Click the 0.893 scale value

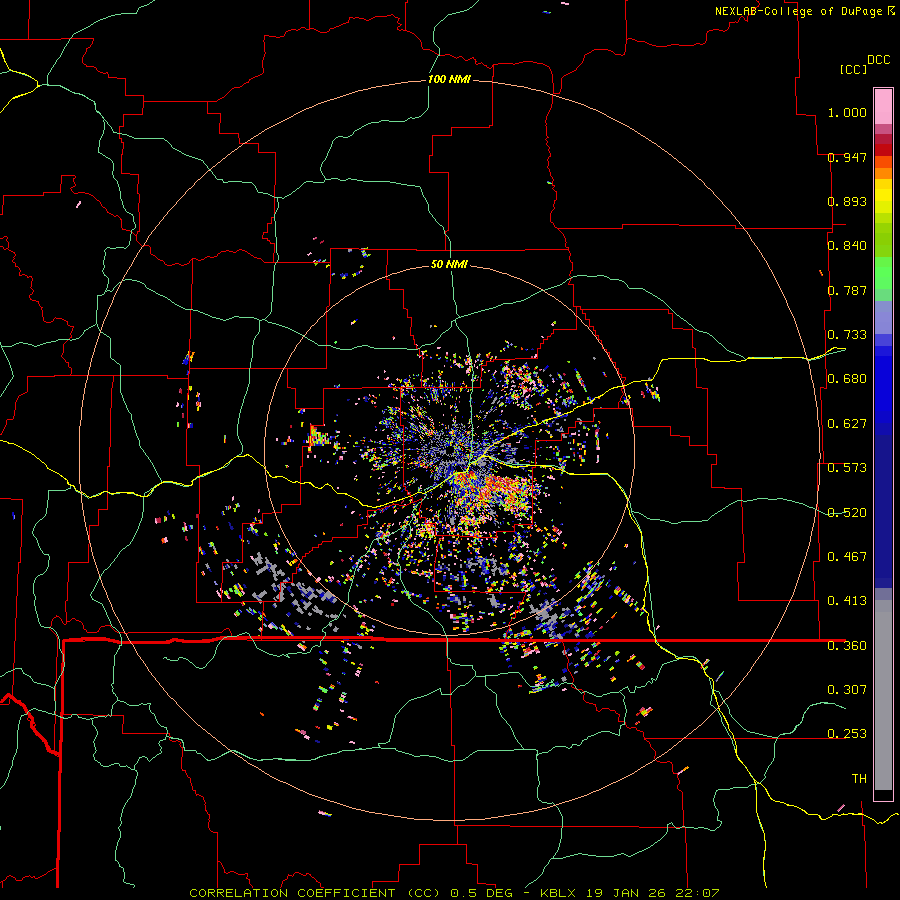coord(847,201)
